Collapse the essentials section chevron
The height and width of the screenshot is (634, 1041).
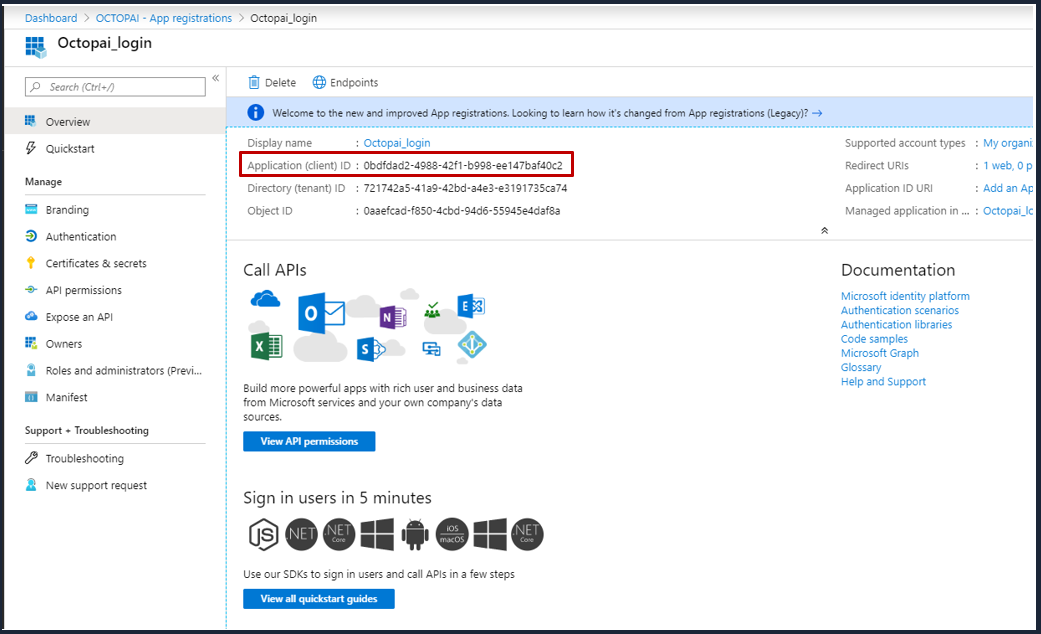click(824, 230)
